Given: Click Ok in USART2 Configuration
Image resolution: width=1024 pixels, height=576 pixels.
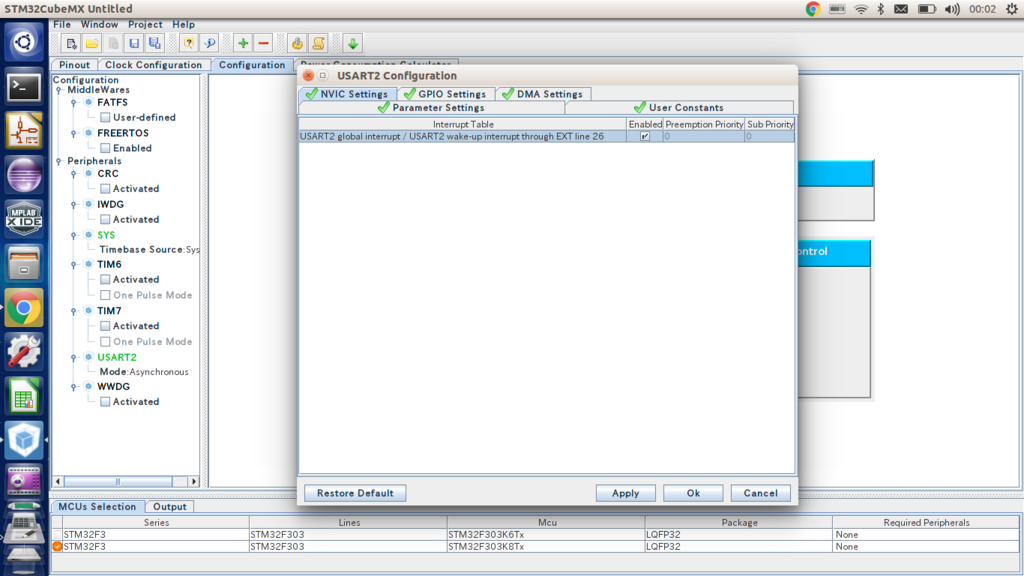Looking at the screenshot, I should (694, 493).
